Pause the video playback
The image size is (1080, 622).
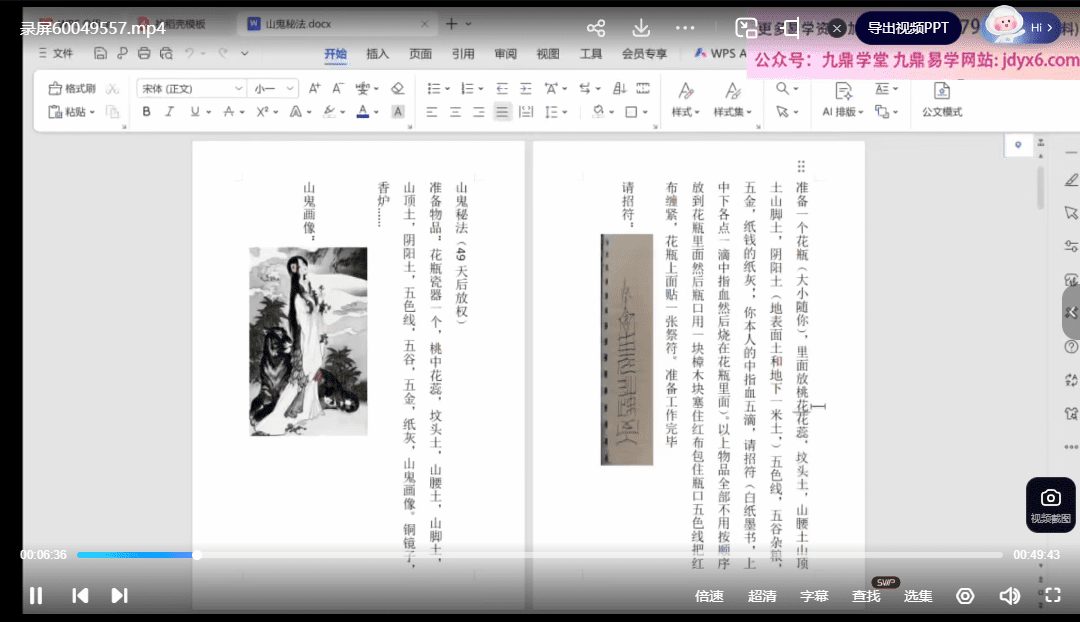[x=36, y=596]
